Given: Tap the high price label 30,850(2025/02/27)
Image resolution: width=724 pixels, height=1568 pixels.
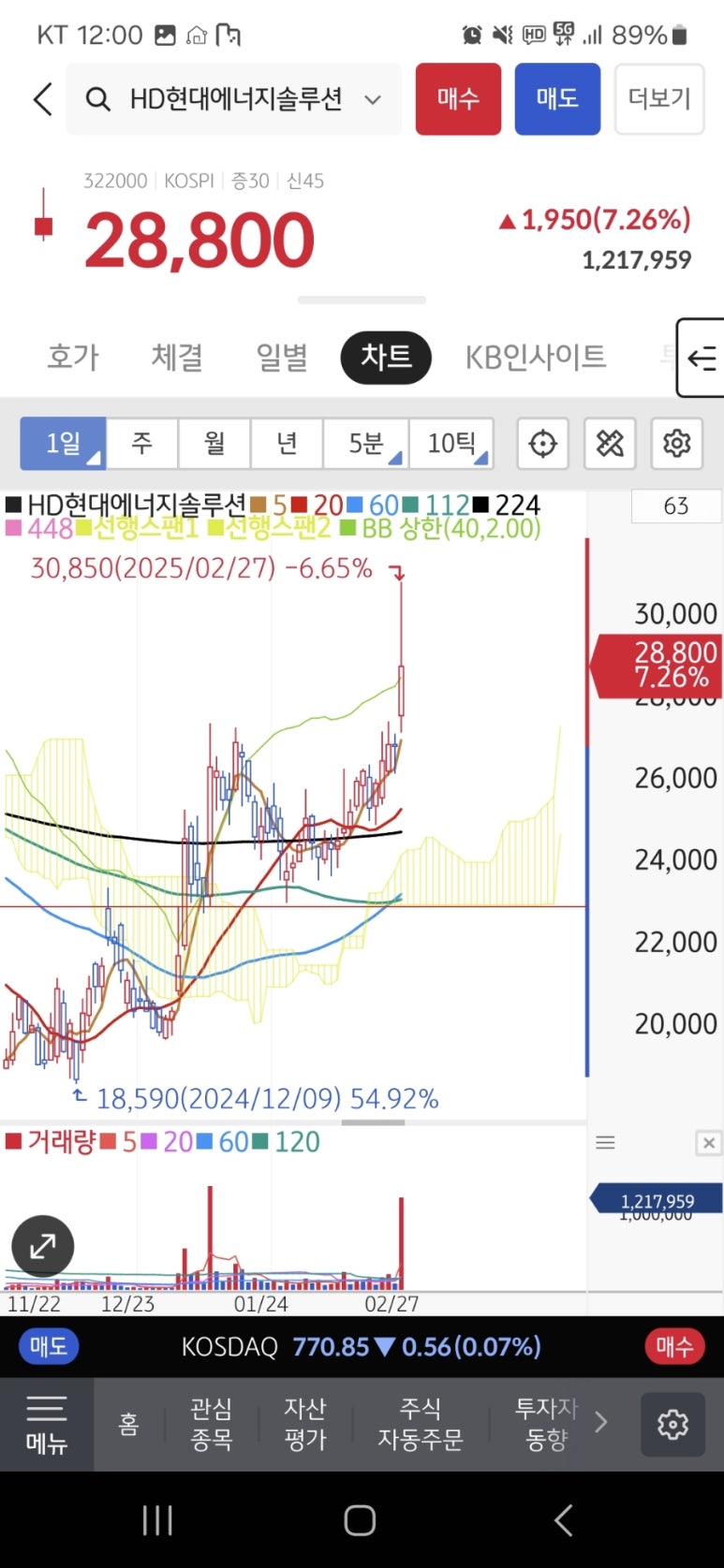Looking at the screenshot, I should pos(201,568).
